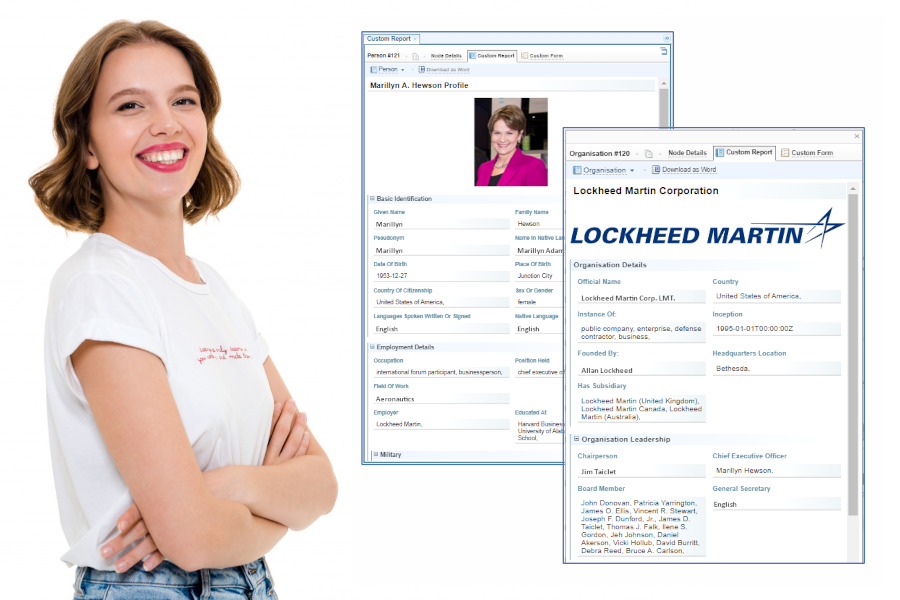Close the Organisation window
This screenshot has width=900, height=600.
(x=856, y=137)
